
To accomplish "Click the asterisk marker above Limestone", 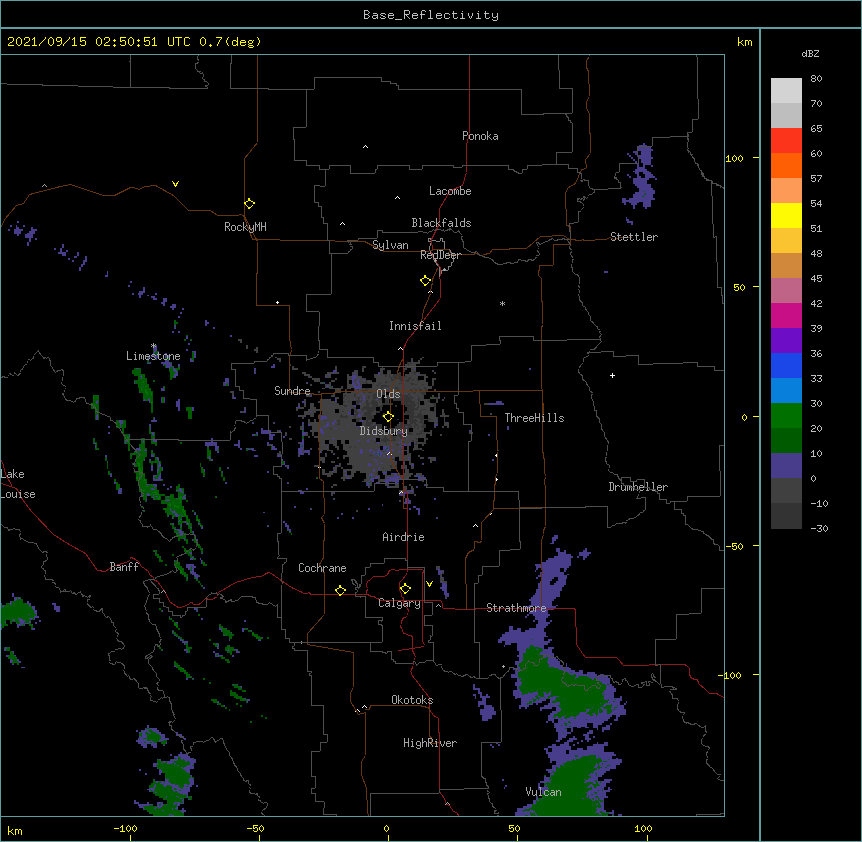I will pos(154,346).
